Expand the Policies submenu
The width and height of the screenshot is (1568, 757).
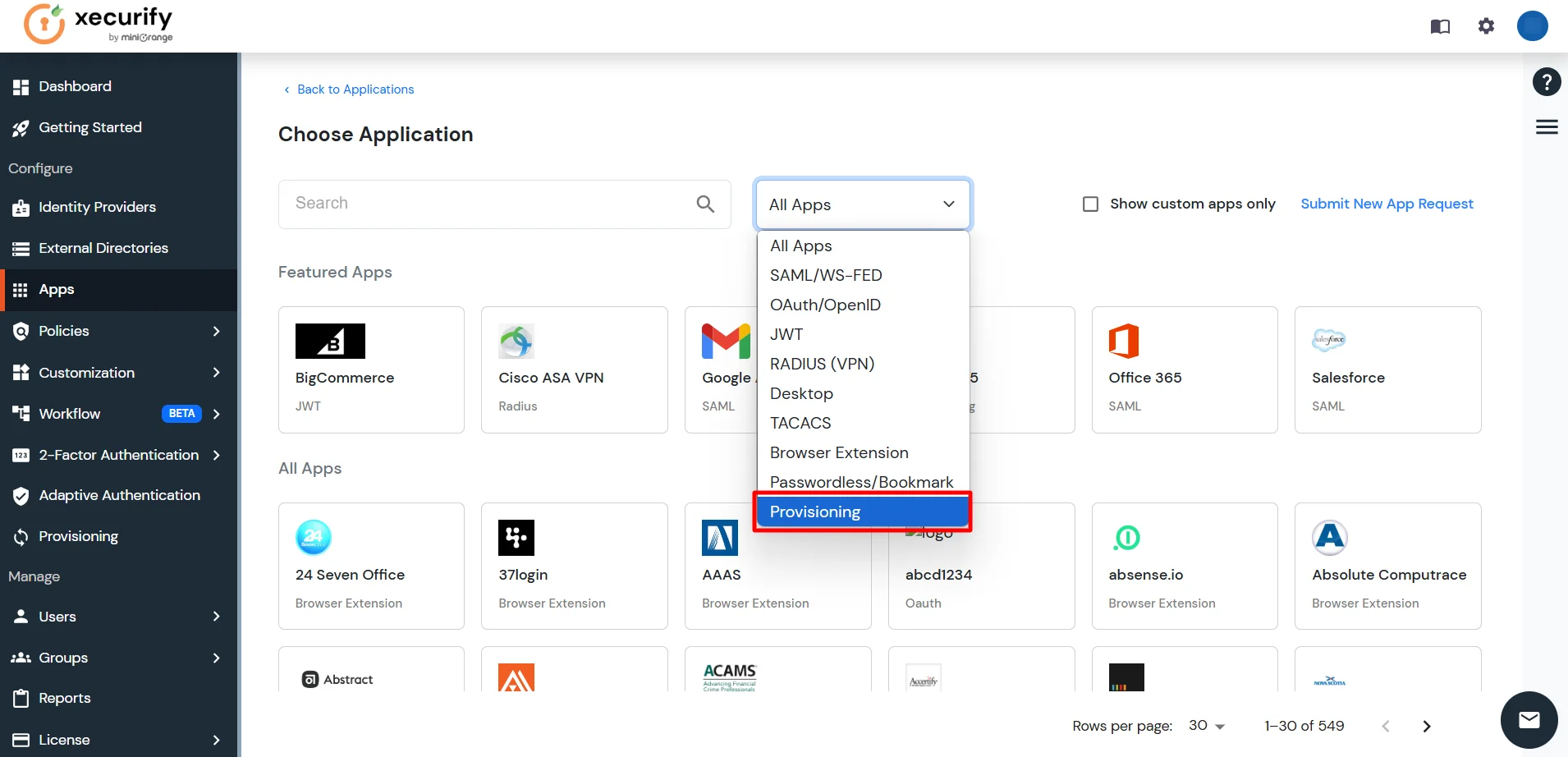216,331
